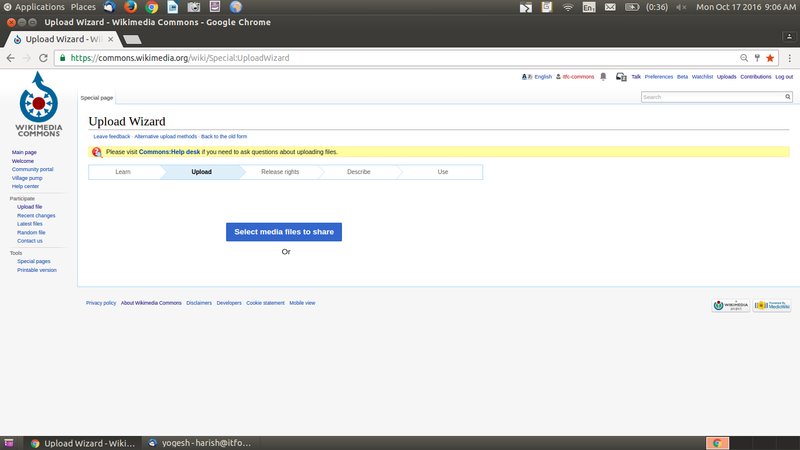The width and height of the screenshot is (800, 450).
Task: Open Wikimedia notifications bell alerts
Action: (x=603, y=77)
